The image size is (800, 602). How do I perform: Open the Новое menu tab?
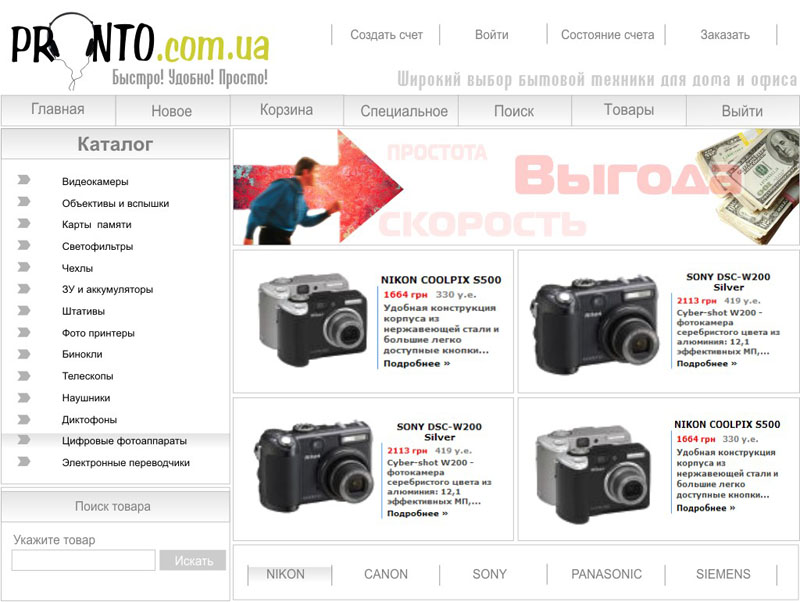172,111
